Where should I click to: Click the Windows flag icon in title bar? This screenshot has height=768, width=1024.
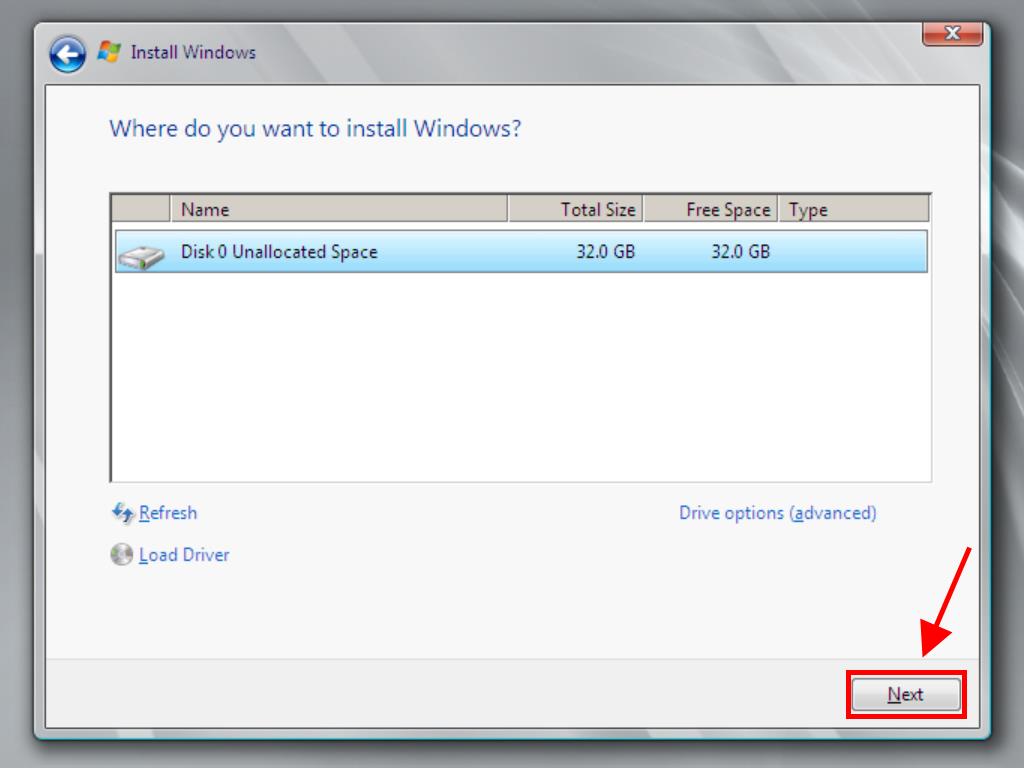[109, 52]
